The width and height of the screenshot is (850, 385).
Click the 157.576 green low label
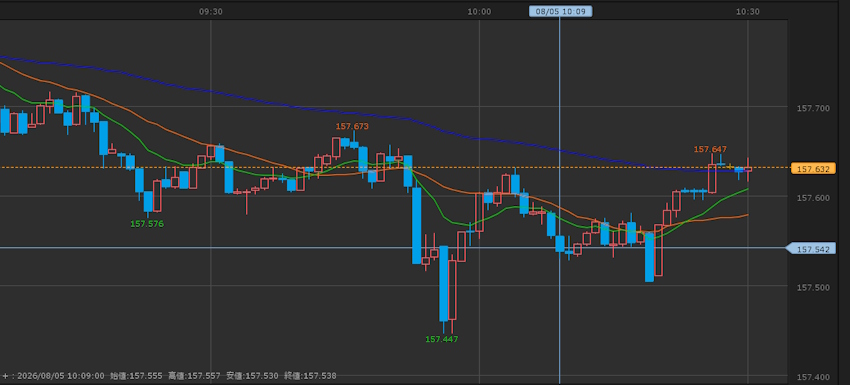(147, 223)
